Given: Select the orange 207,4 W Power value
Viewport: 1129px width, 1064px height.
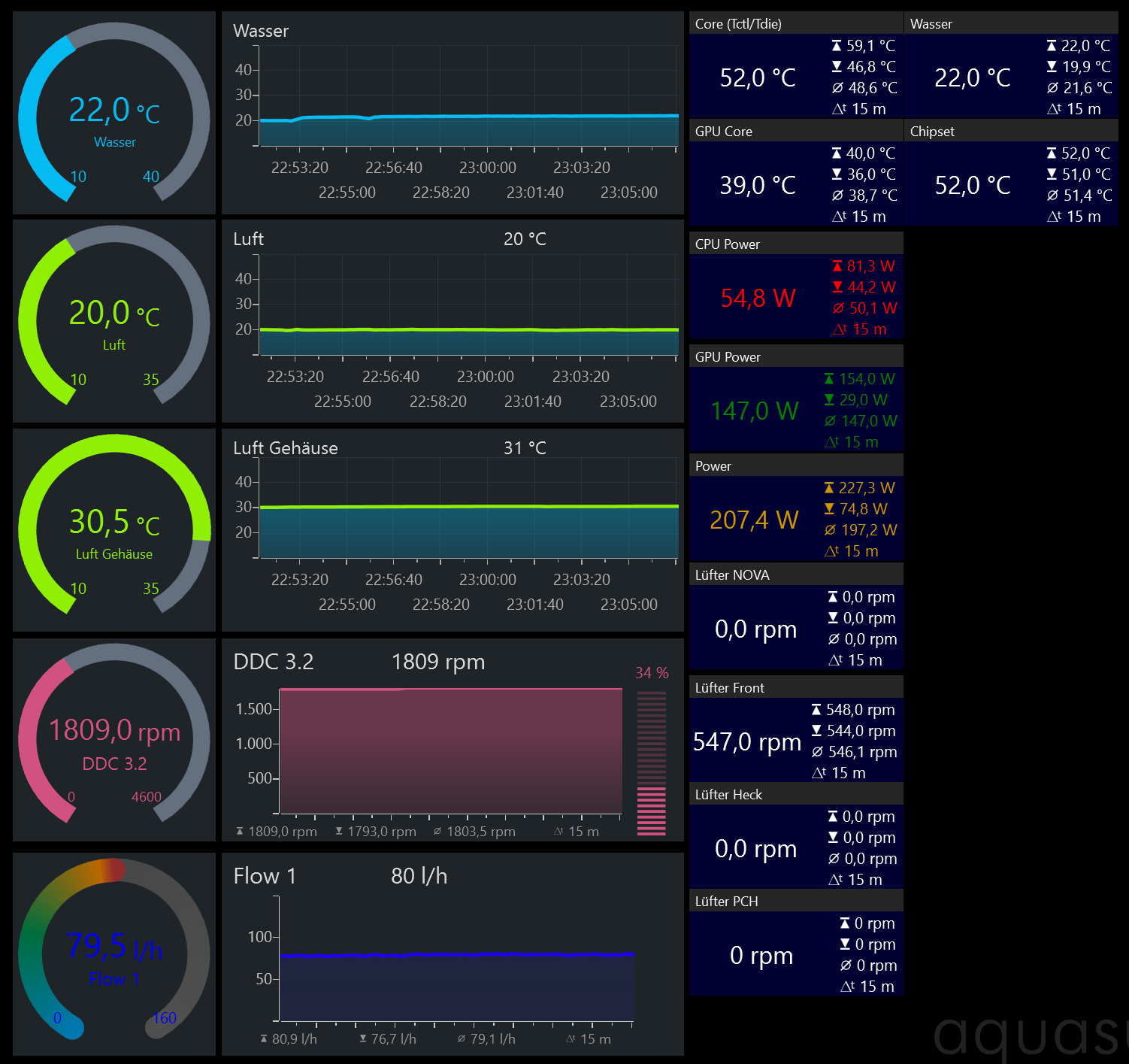Looking at the screenshot, I should [x=754, y=520].
